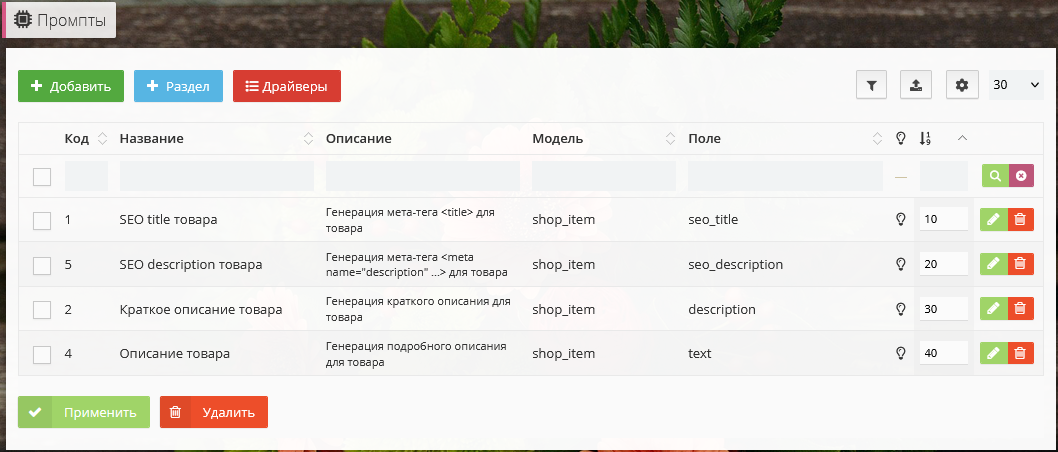Click the Поле filter input field

(x=785, y=175)
